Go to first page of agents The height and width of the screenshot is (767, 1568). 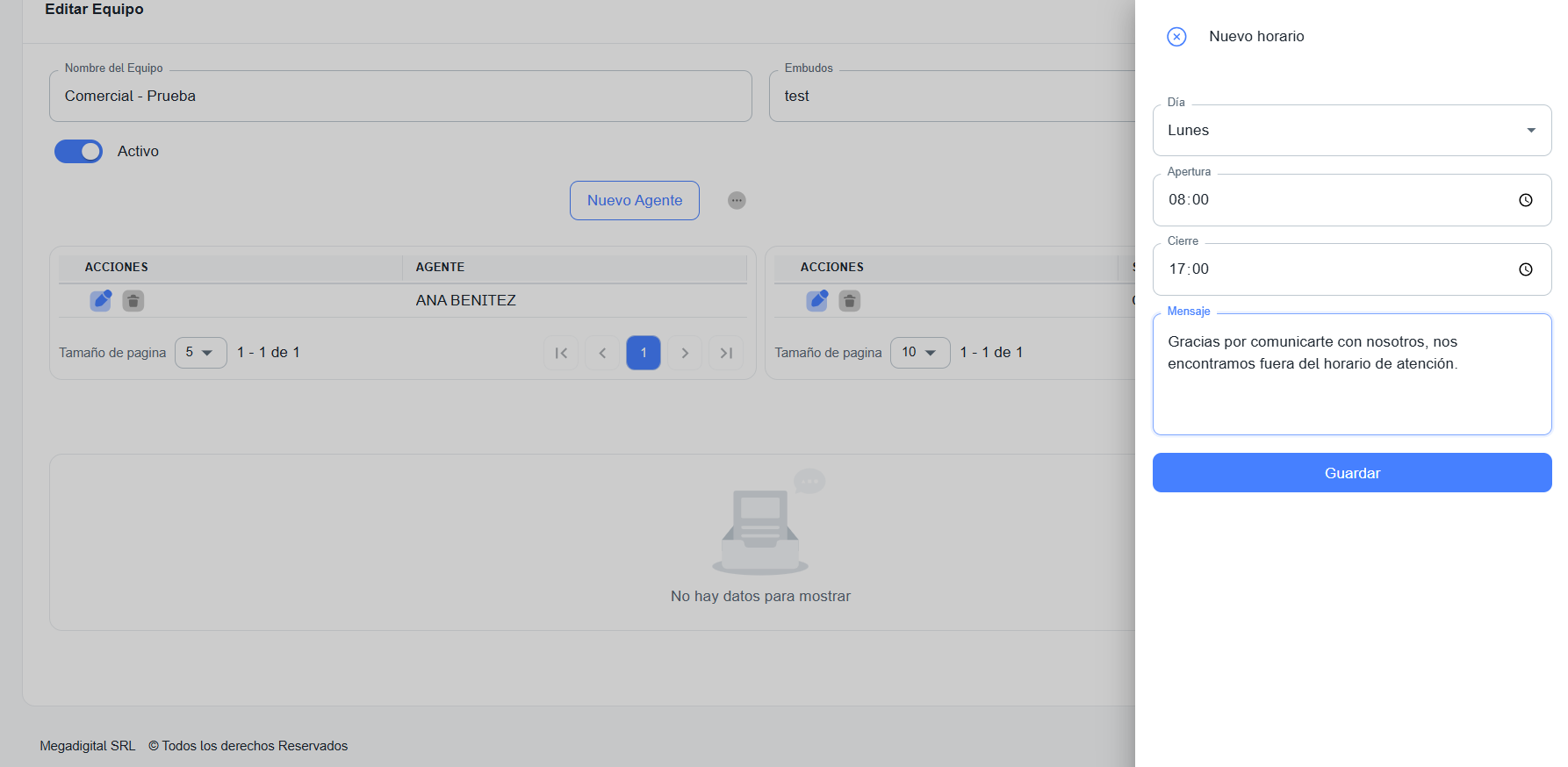click(561, 353)
